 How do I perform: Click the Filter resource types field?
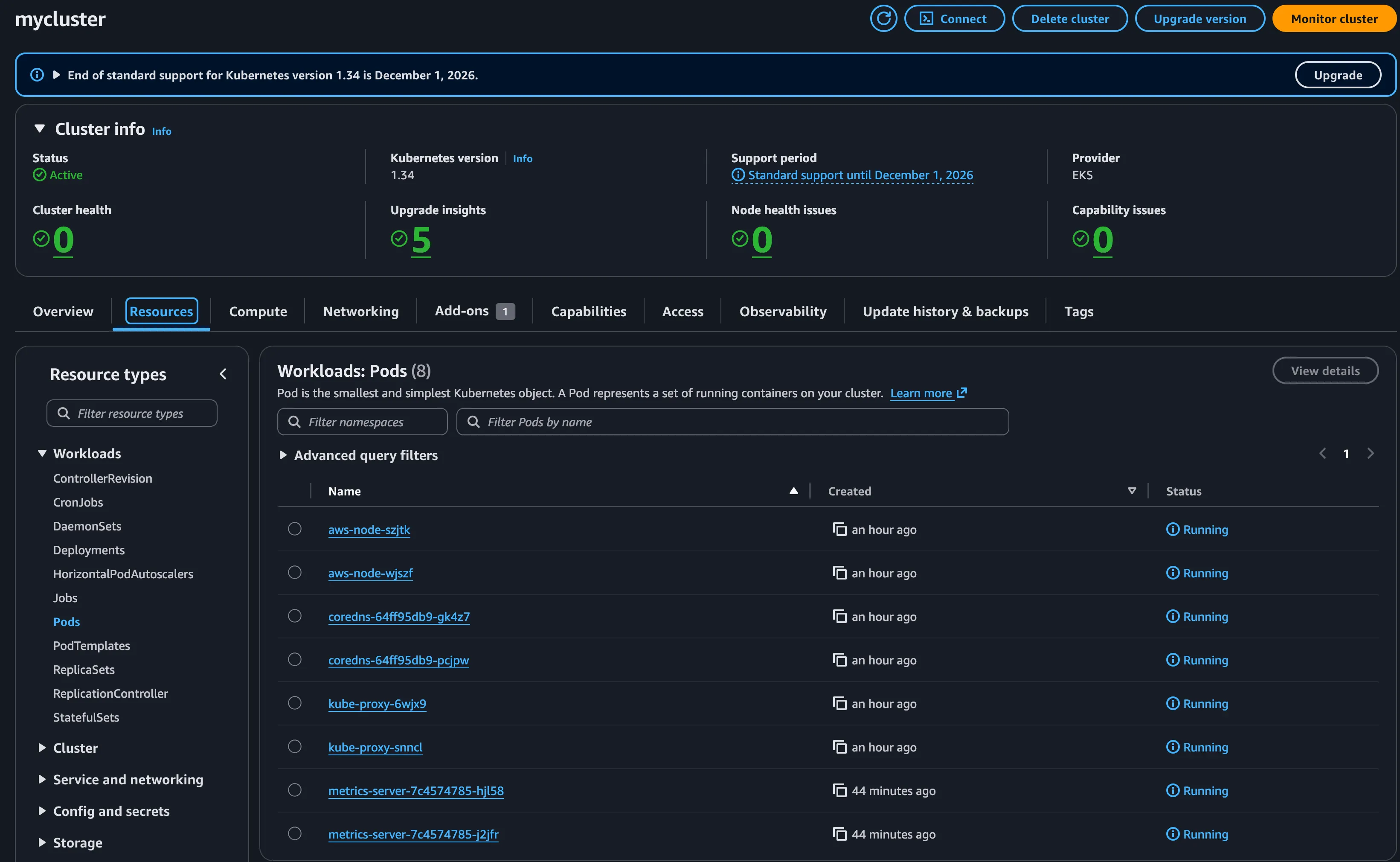132,413
